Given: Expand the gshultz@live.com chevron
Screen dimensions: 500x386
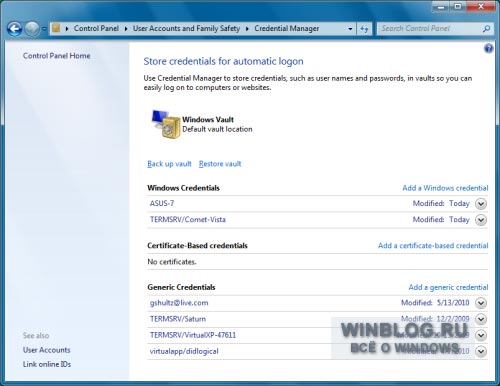Looking at the screenshot, I should (481, 303).
